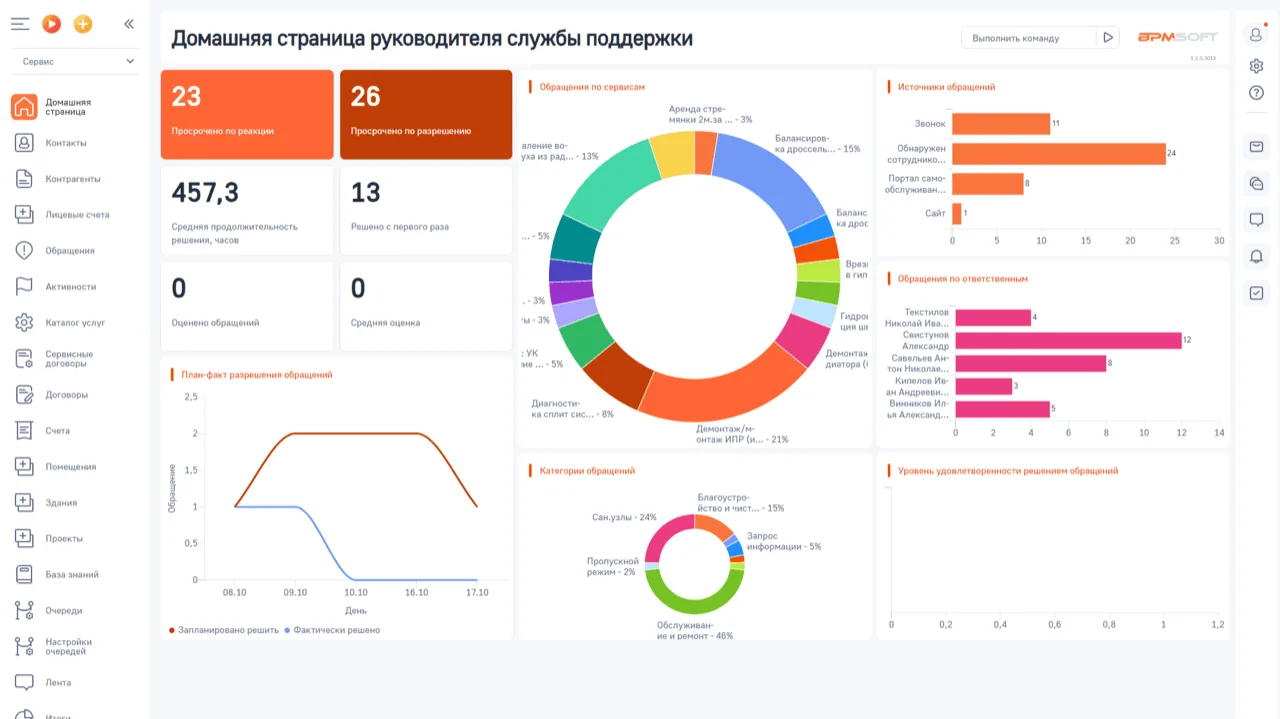Open the chats bubble icon

(1257, 183)
